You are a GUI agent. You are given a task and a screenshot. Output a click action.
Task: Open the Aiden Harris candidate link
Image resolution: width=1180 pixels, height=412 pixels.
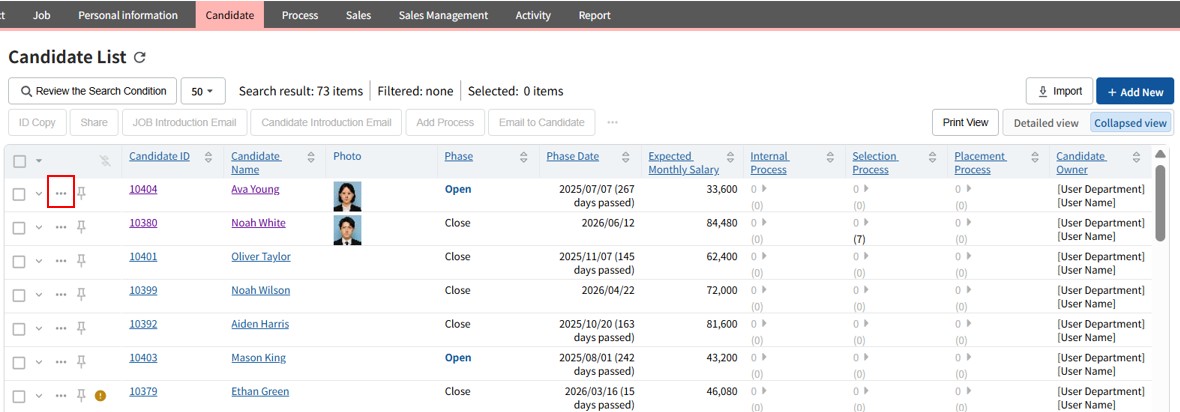click(x=260, y=324)
